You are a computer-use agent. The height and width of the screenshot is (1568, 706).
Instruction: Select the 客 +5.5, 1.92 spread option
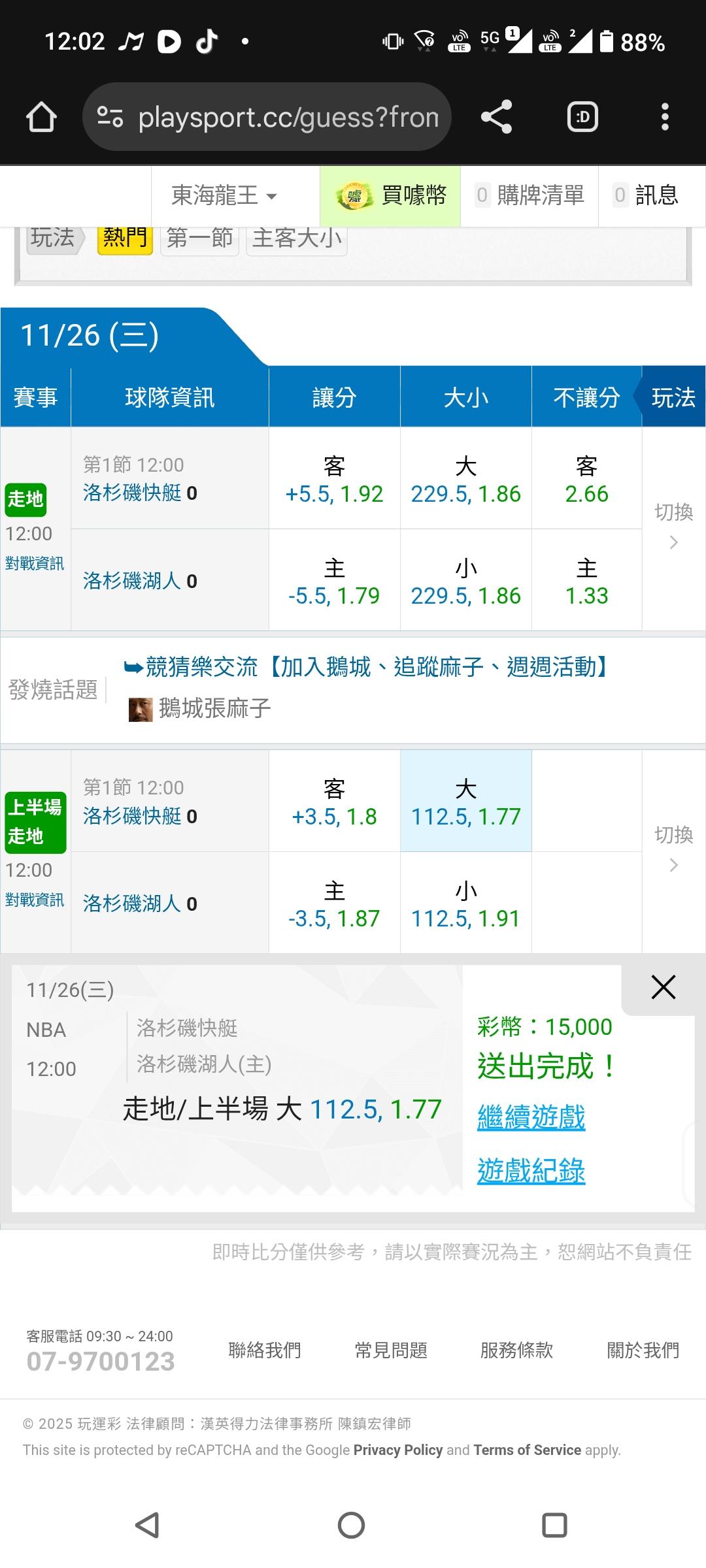pyautogui.click(x=334, y=479)
